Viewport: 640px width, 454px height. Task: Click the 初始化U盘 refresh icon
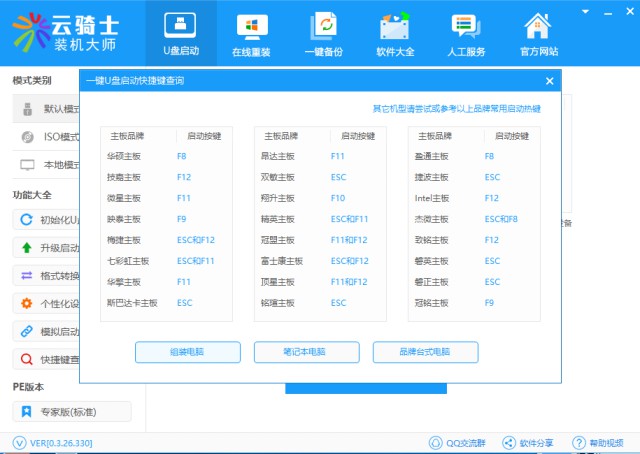pos(27,220)
